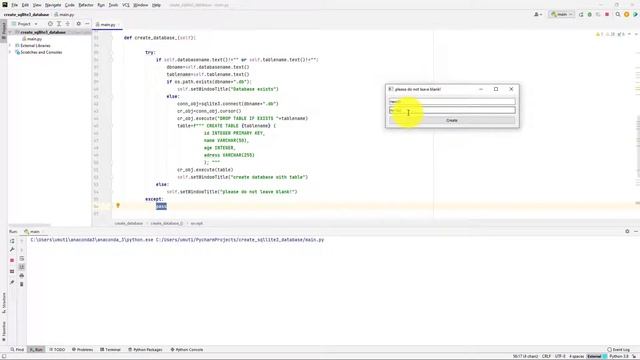Open the Python Console tab
Viewport: 640px width, 360px height.
pyautogui.click(x=187, y=350)
